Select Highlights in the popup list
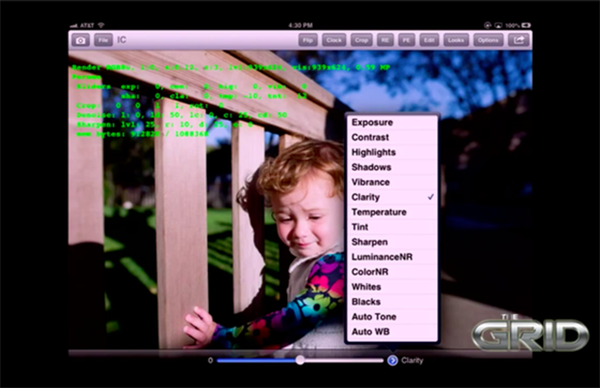This screenshot has width=600, height=388. coord(392,152)
